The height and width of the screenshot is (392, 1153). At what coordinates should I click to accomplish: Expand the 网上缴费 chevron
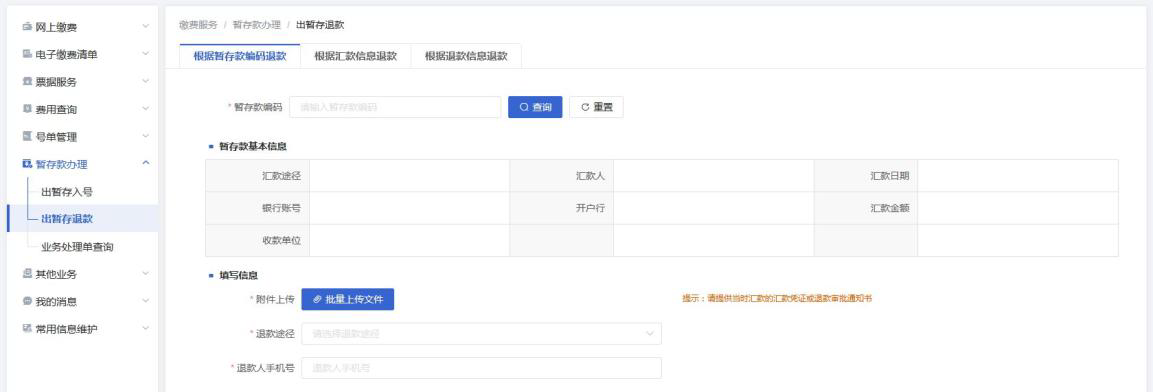146,26
